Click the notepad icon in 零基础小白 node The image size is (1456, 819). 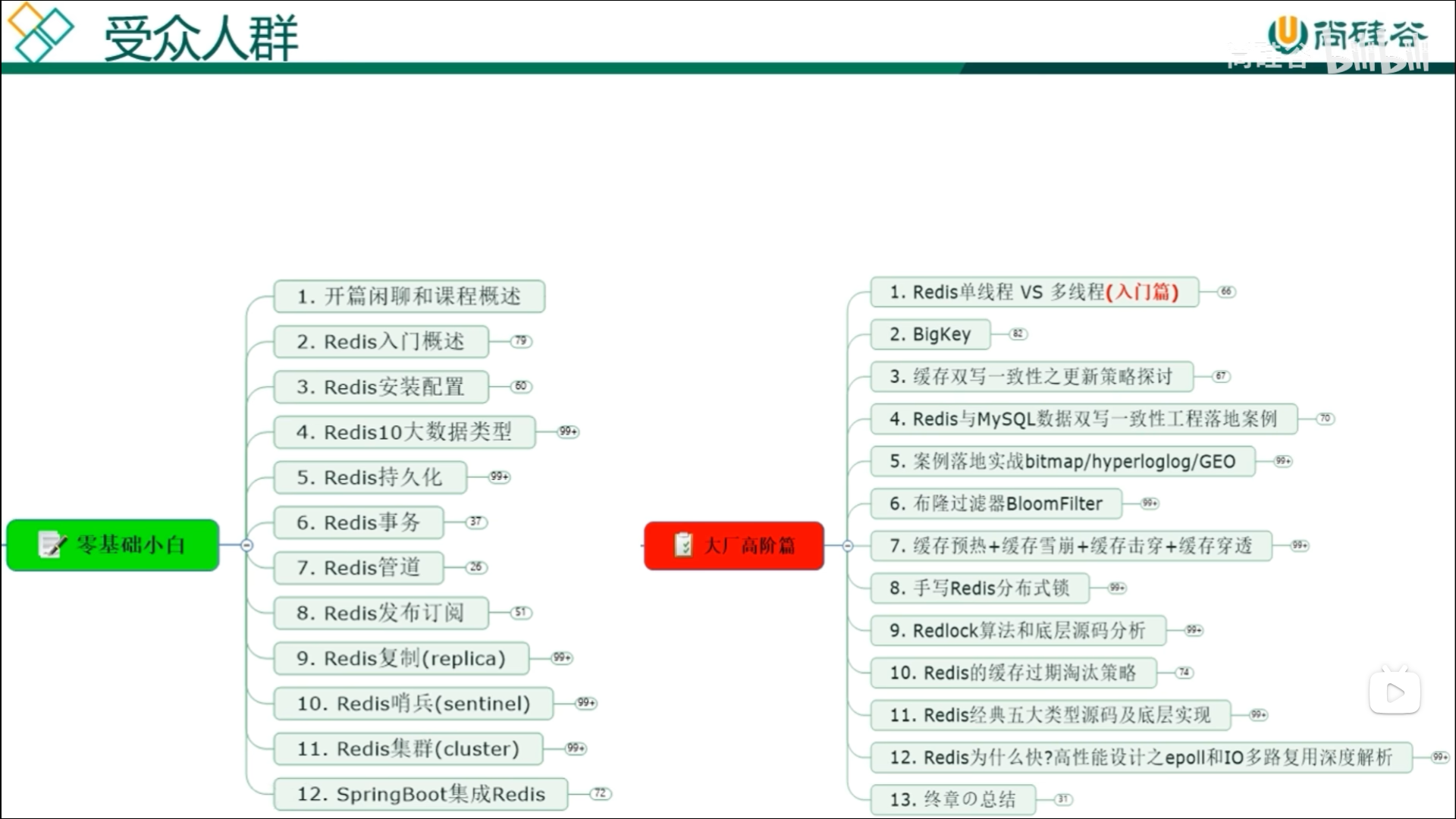pos(52,544)
